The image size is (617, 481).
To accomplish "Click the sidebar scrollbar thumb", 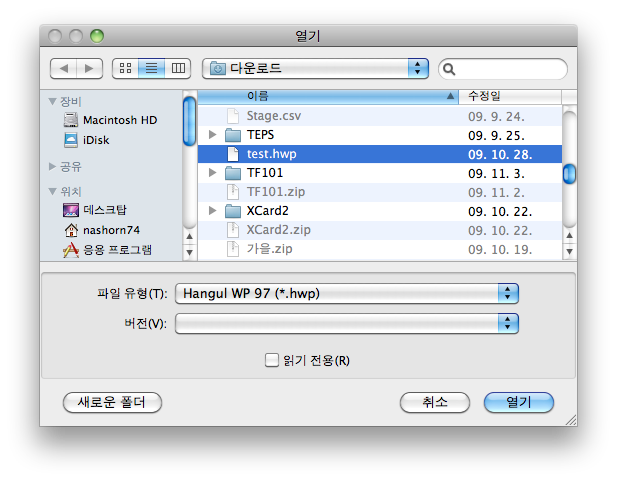I will (190, 121).
